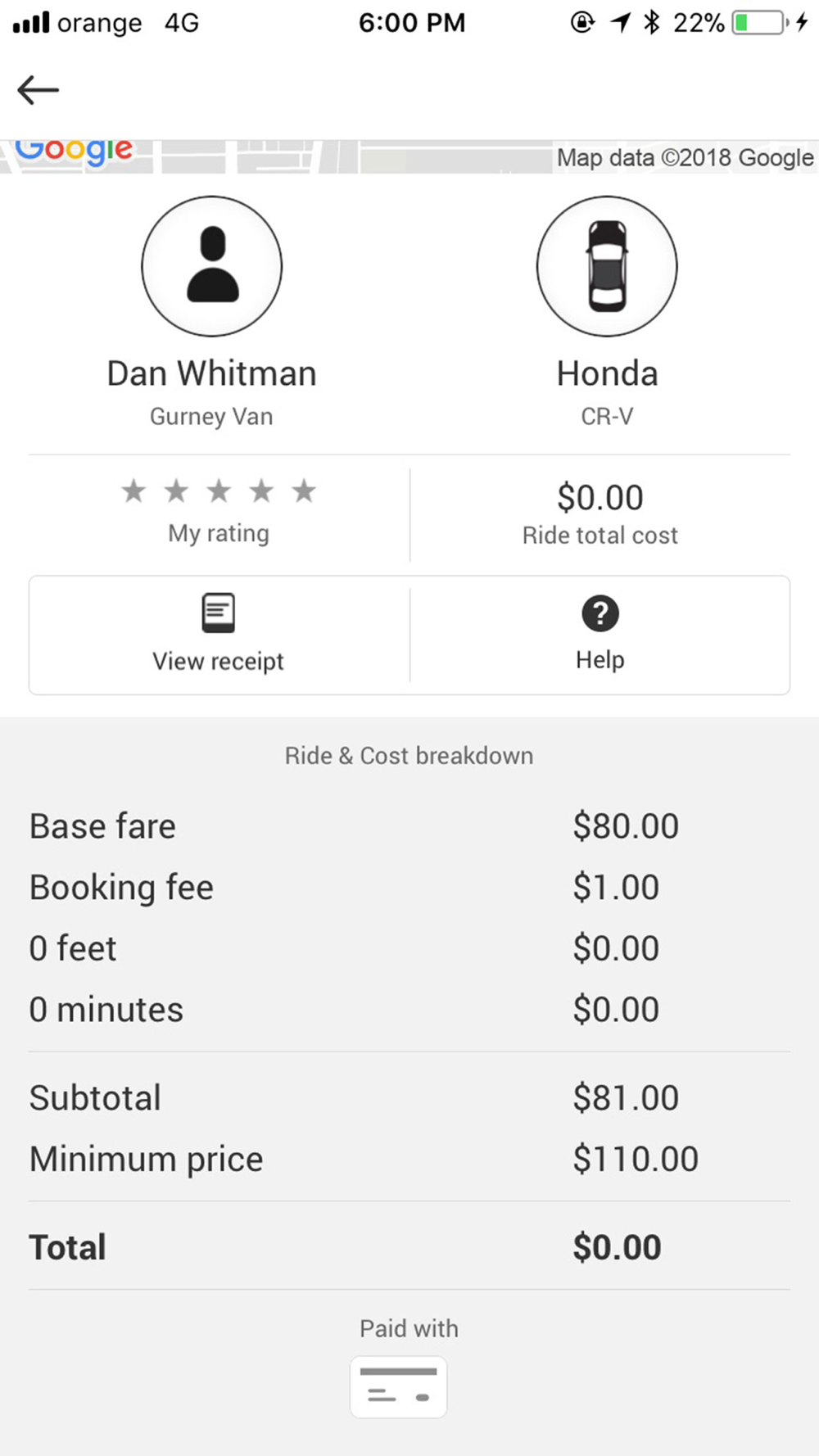The image size is (819, 1456).
Task: Tap the Bluetooth icon in status bar
Action: (652, 23)
